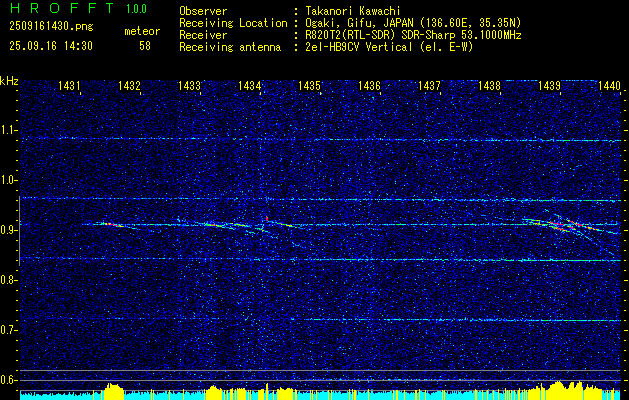
Task: Click the 1.0 kHz axis label
Action: click(9, 180)
